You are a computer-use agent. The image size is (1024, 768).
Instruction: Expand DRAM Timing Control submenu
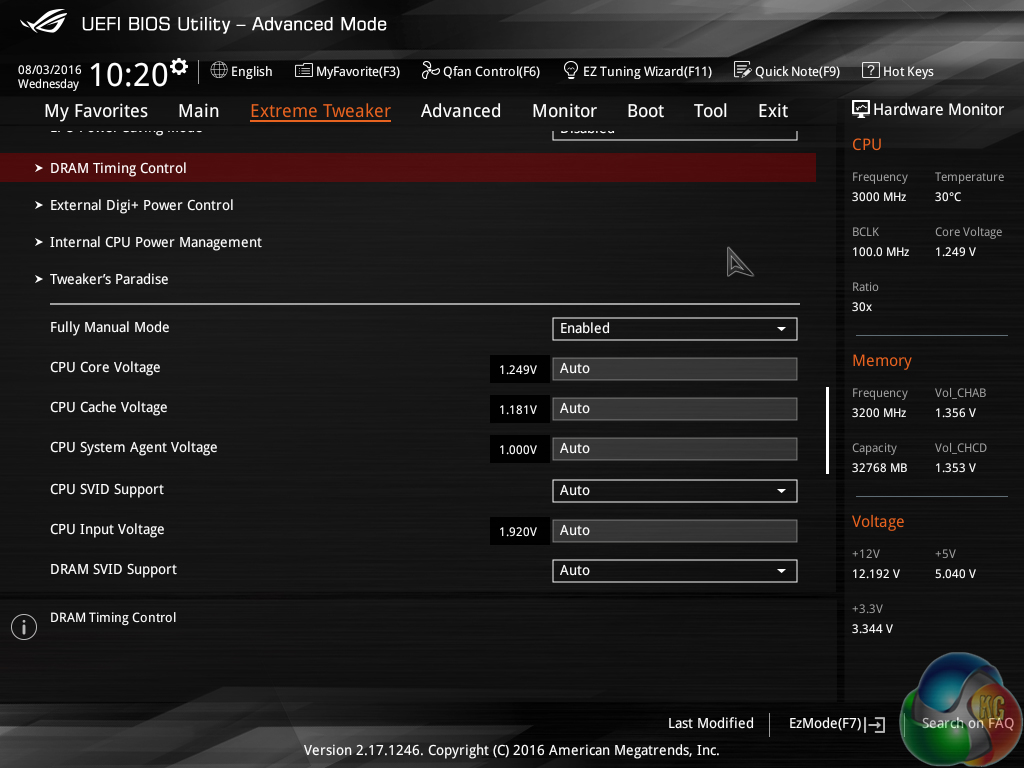click(x=408, y=168)
